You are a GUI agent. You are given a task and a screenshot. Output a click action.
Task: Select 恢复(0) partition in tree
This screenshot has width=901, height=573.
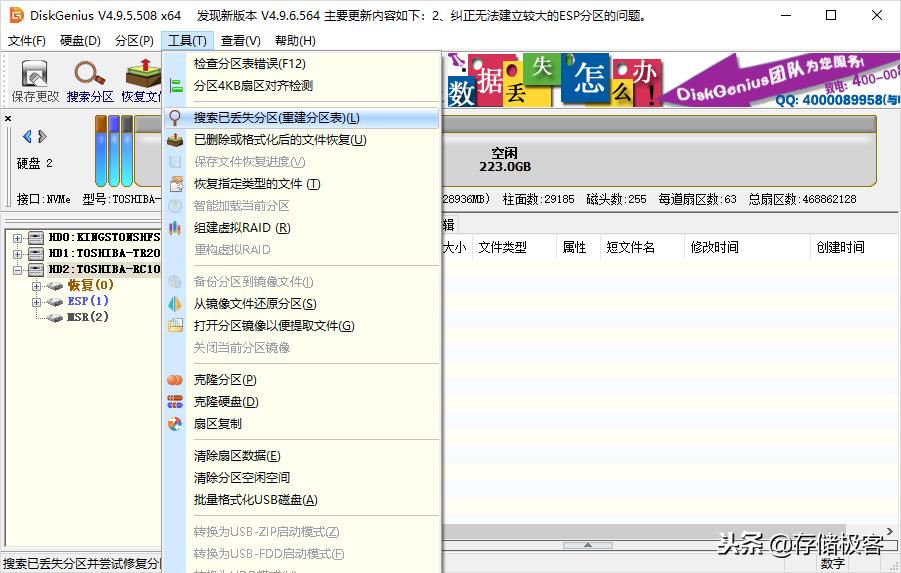91,286
